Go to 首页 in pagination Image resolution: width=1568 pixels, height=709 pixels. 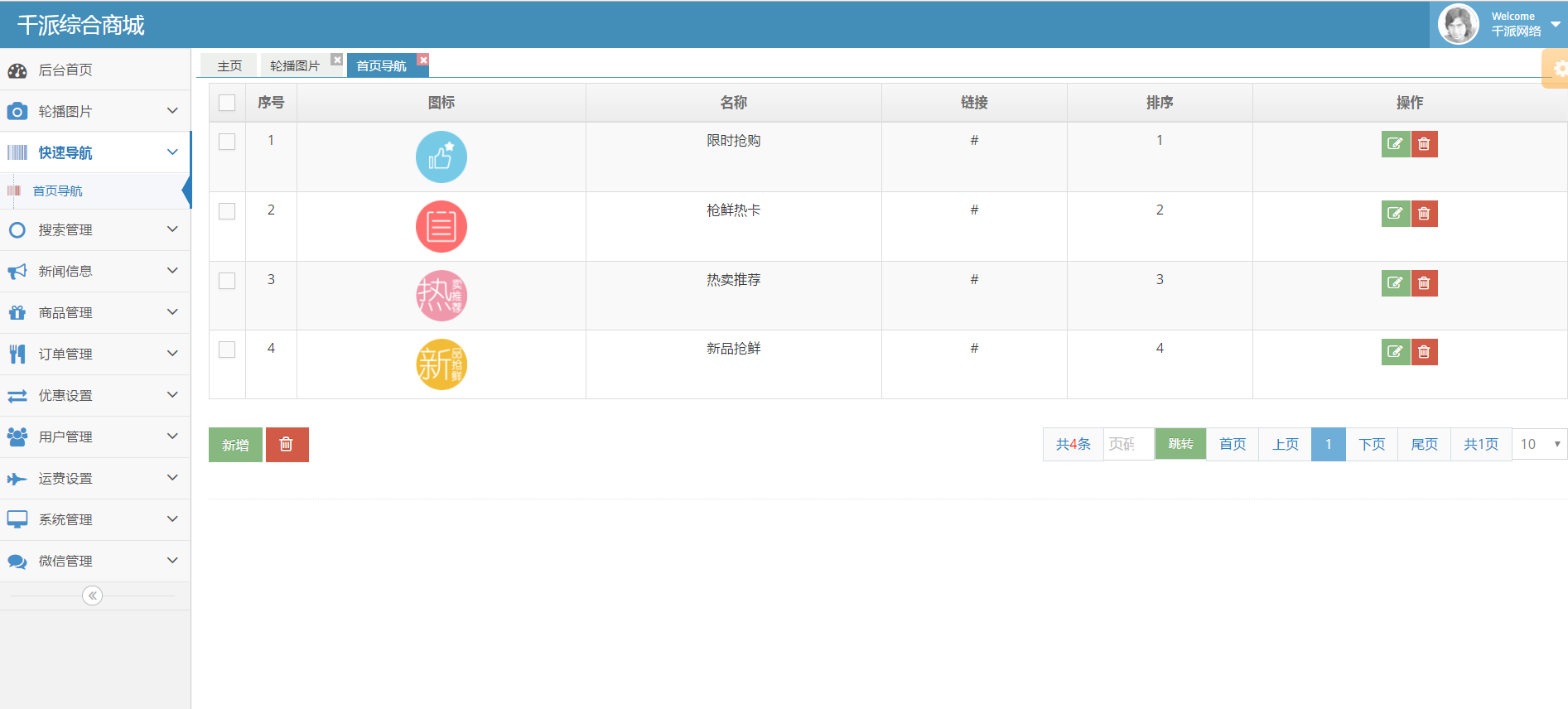[x=1233, y=445]
